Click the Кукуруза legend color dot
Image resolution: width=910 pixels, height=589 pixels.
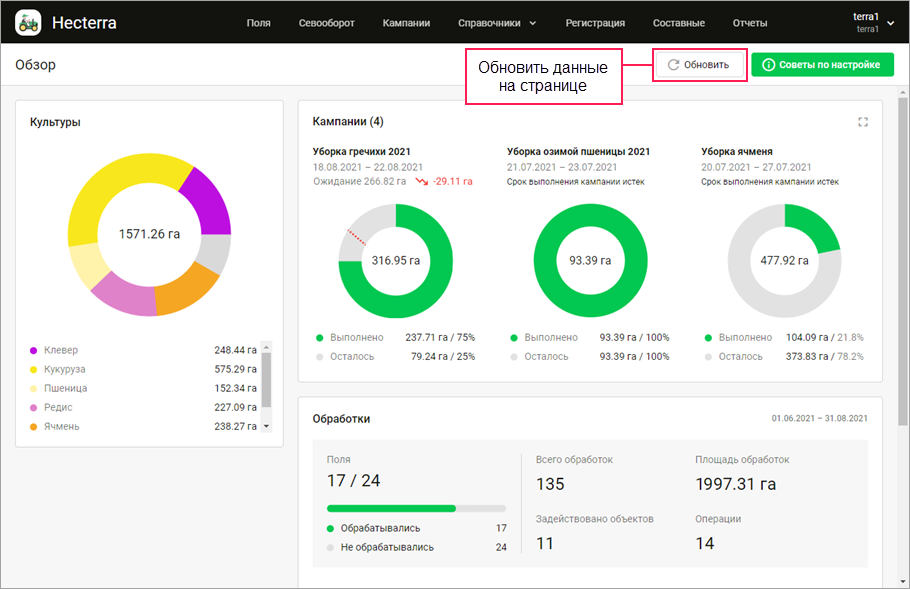pyautogui.click(x=34, y=370)
